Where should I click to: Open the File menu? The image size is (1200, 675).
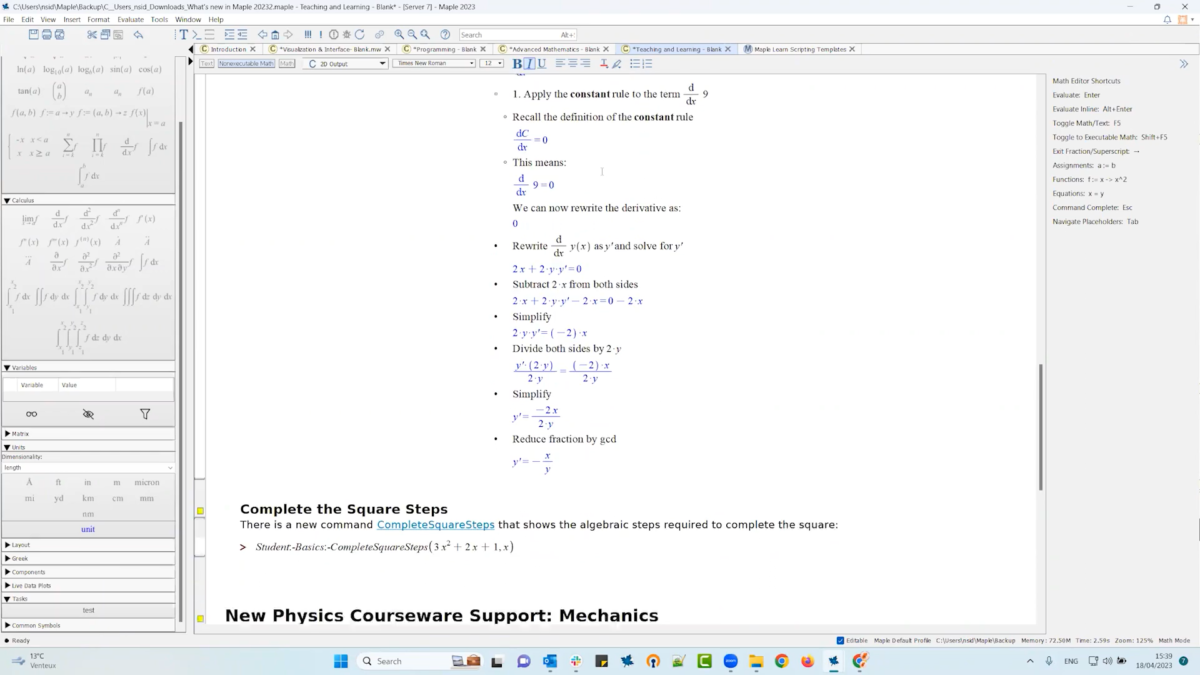pos(8,19)
